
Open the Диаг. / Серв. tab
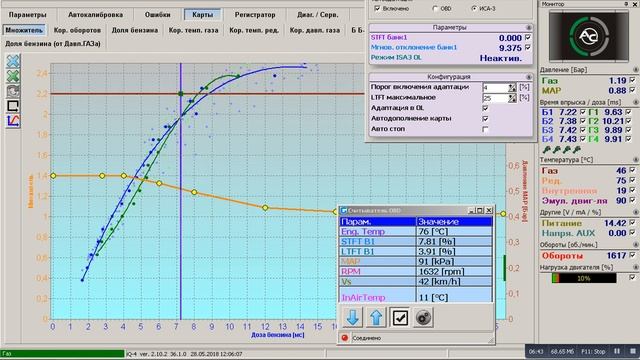tap(318, 15)
